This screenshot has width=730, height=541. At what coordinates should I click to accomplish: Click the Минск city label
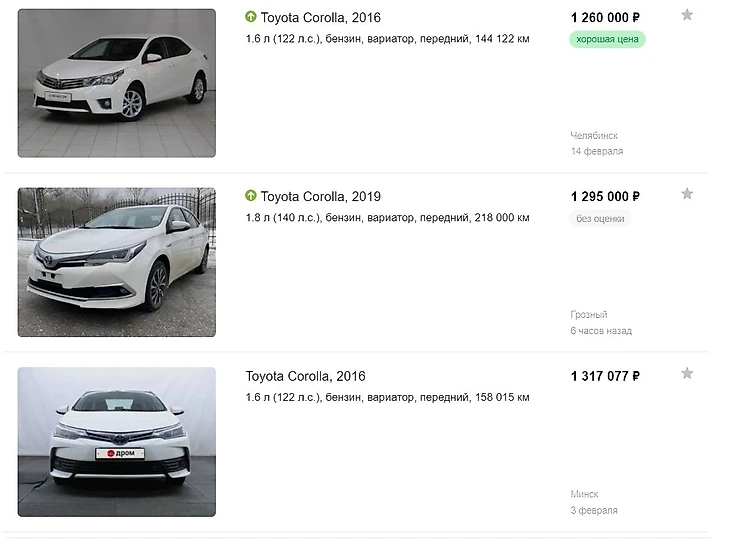point(585,494)
